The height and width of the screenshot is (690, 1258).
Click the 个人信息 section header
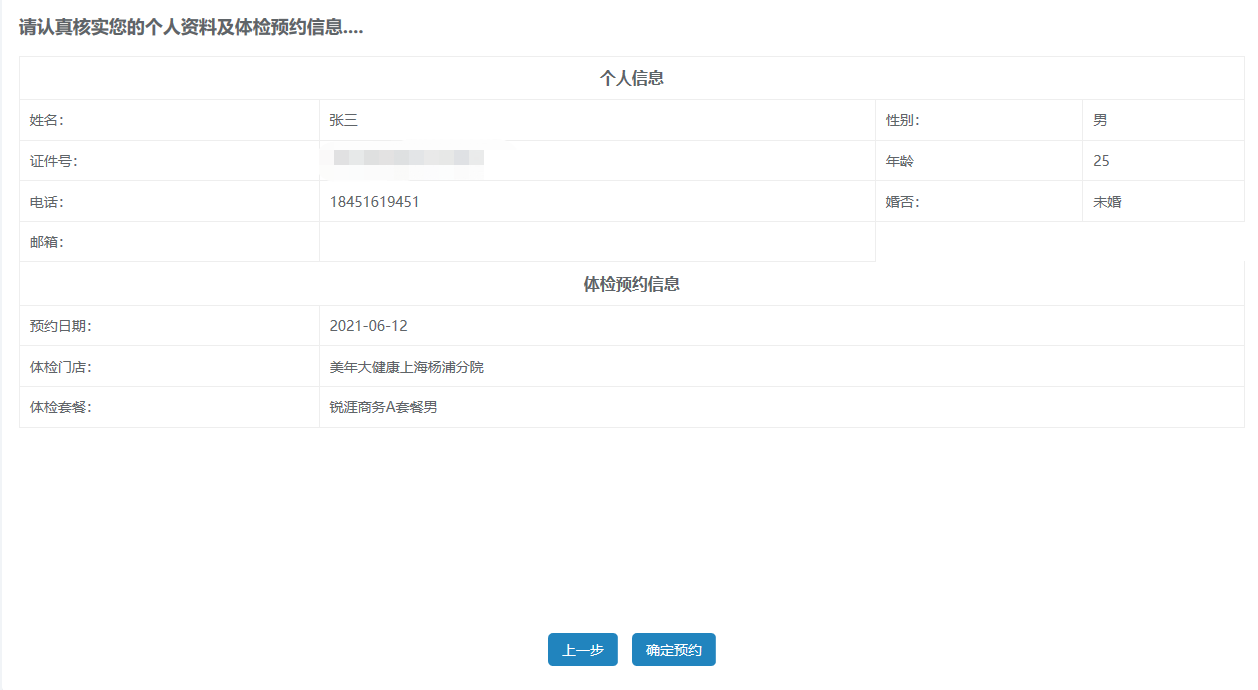tap(631, 78)
